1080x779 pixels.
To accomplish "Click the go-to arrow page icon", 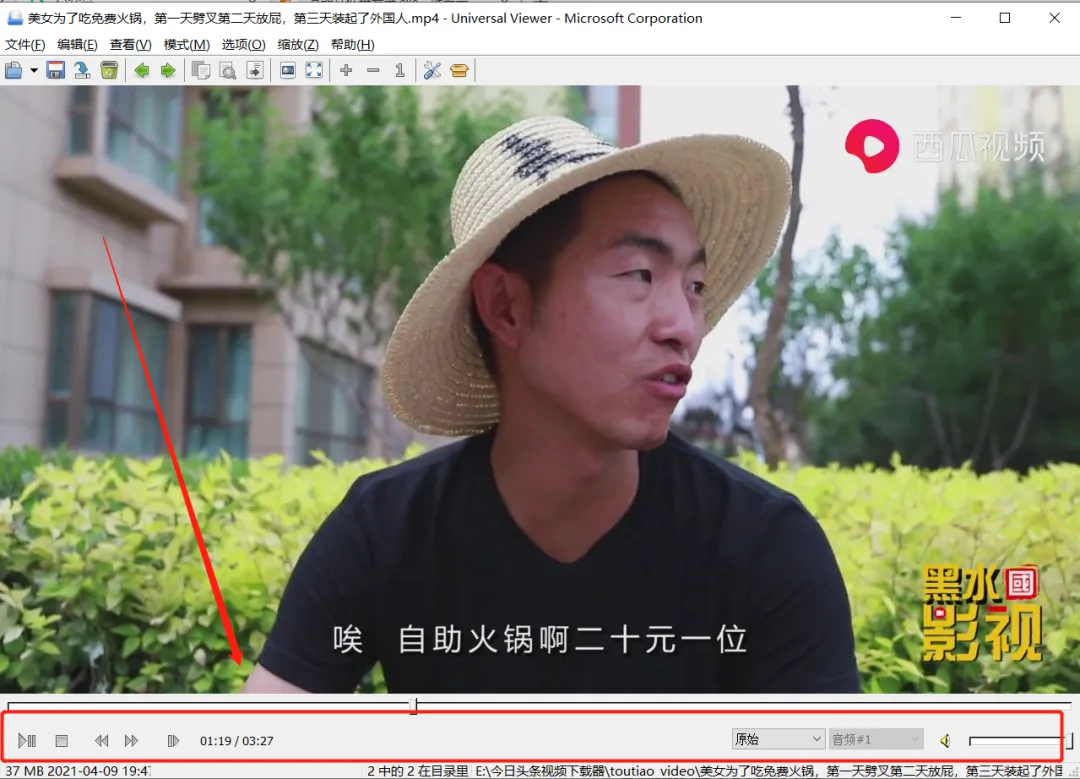I will [255, 70].
